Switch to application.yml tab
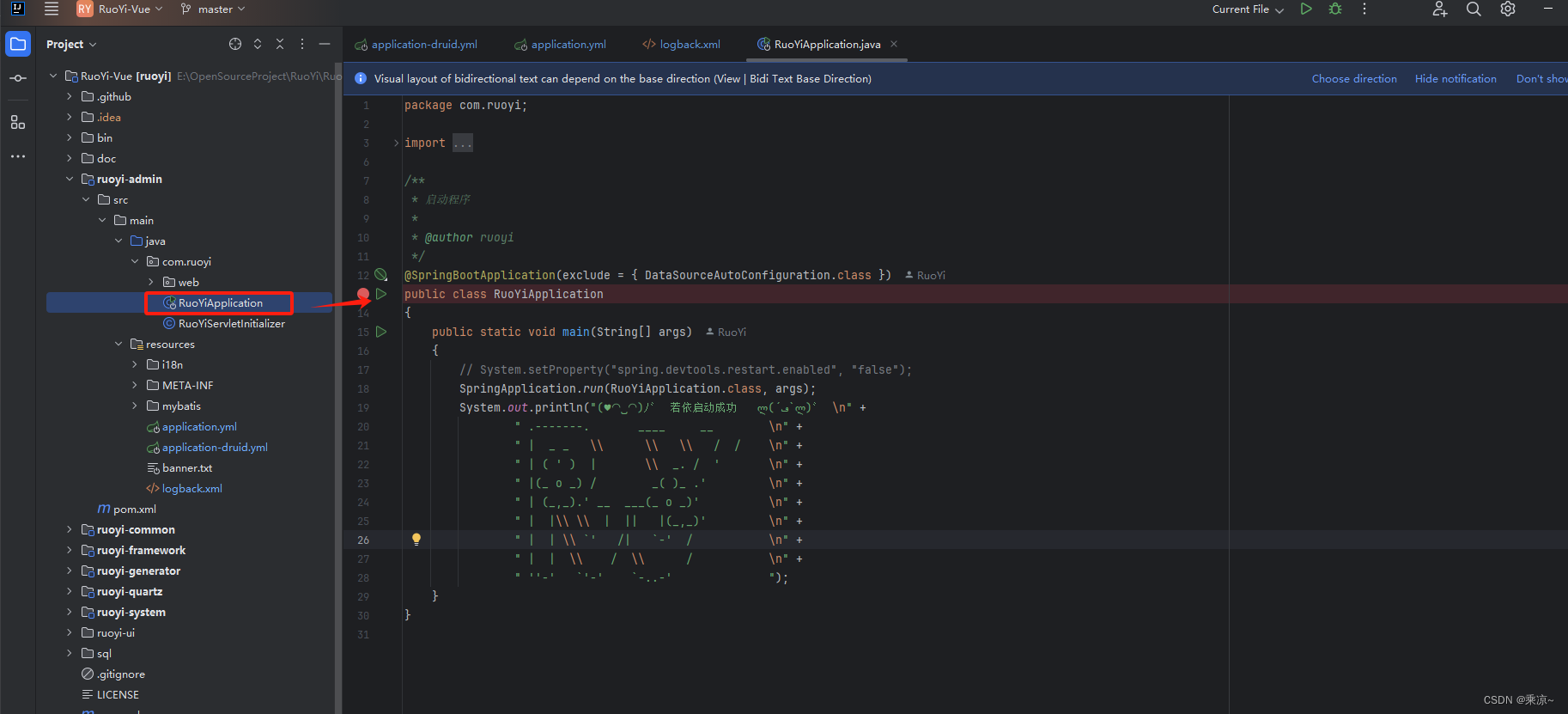Image resolution: width=1568 pixels, height=714 pixels. [560, 44]
